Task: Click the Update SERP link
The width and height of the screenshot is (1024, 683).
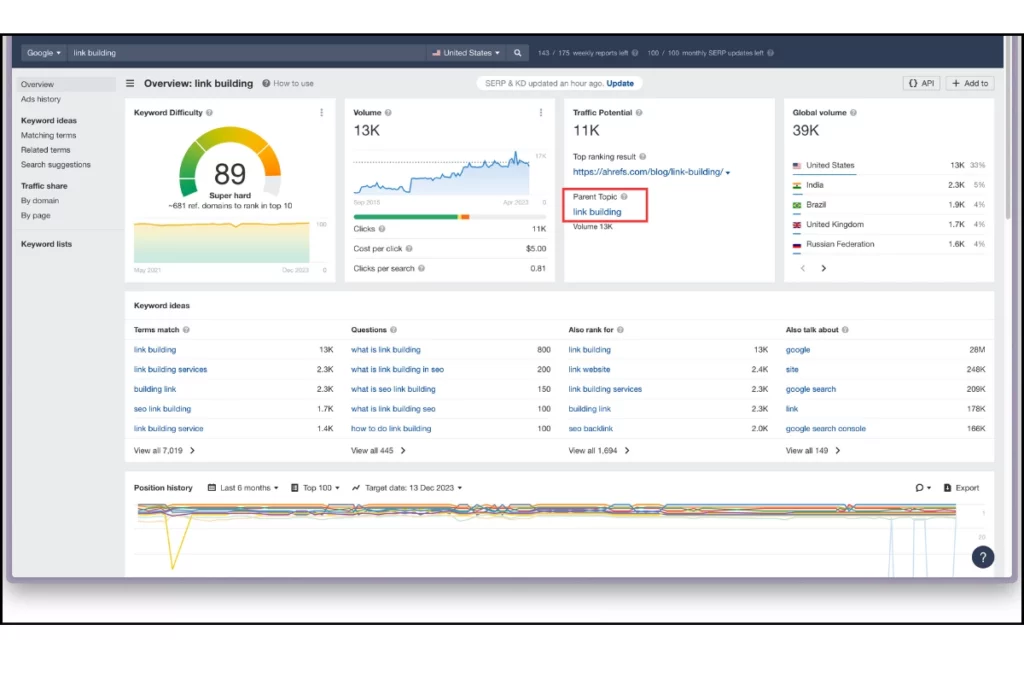Action: tap(620, 84)
